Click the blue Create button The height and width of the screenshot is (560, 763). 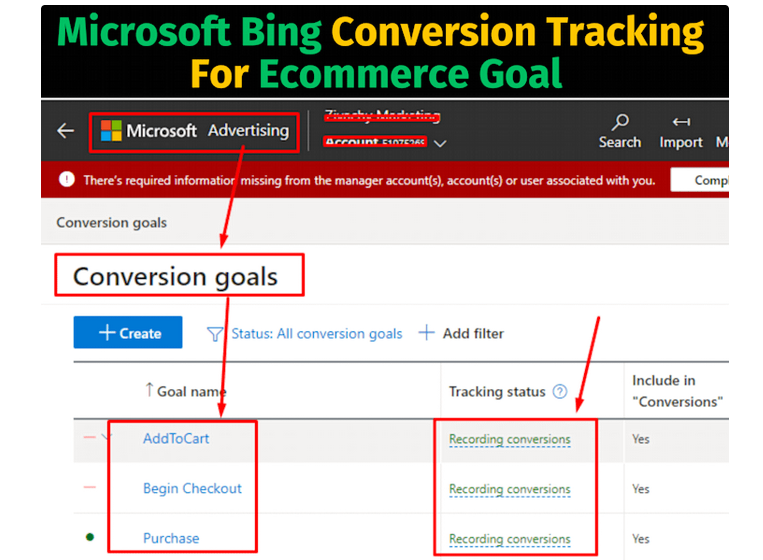pyautogui.click(x=128, y=332)
